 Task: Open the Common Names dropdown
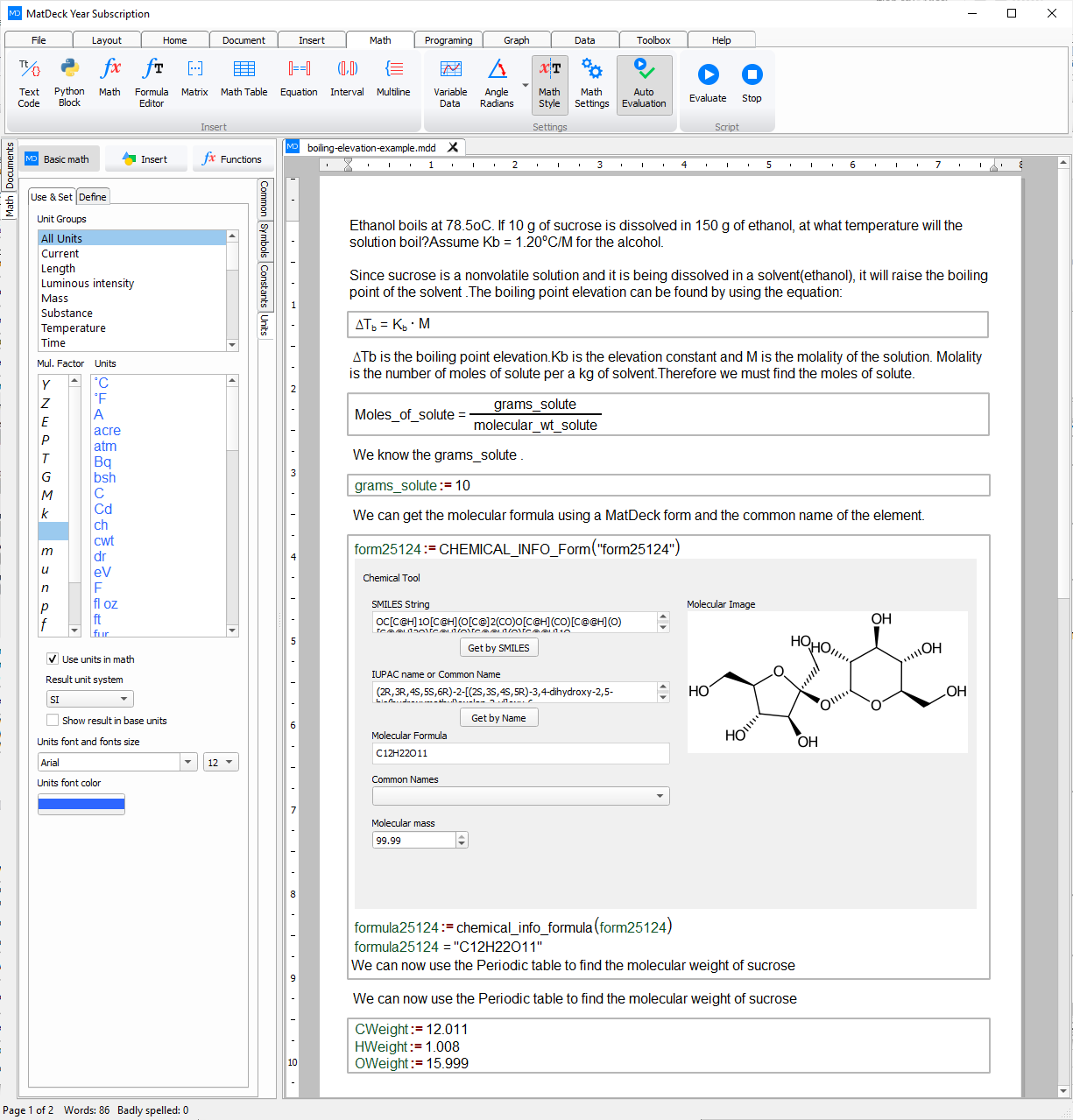click(520, 796)
